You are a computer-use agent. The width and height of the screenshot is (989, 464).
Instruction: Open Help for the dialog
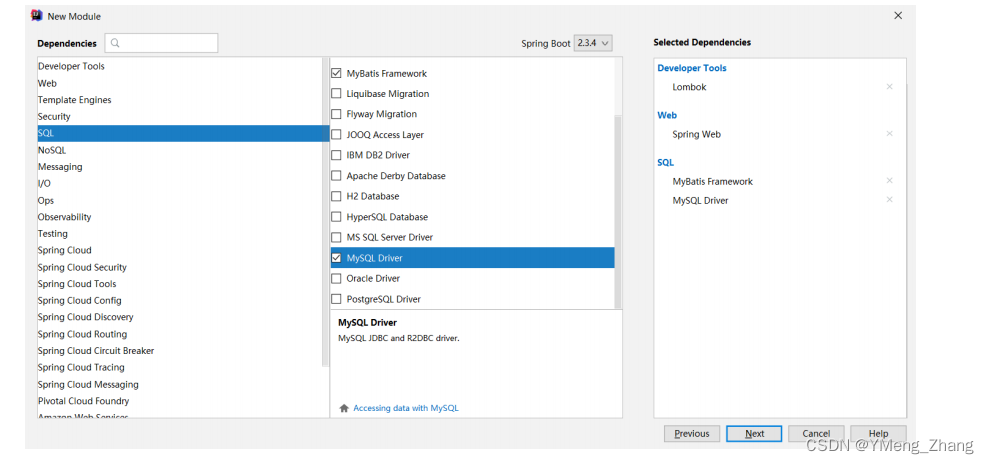point(878,434)
